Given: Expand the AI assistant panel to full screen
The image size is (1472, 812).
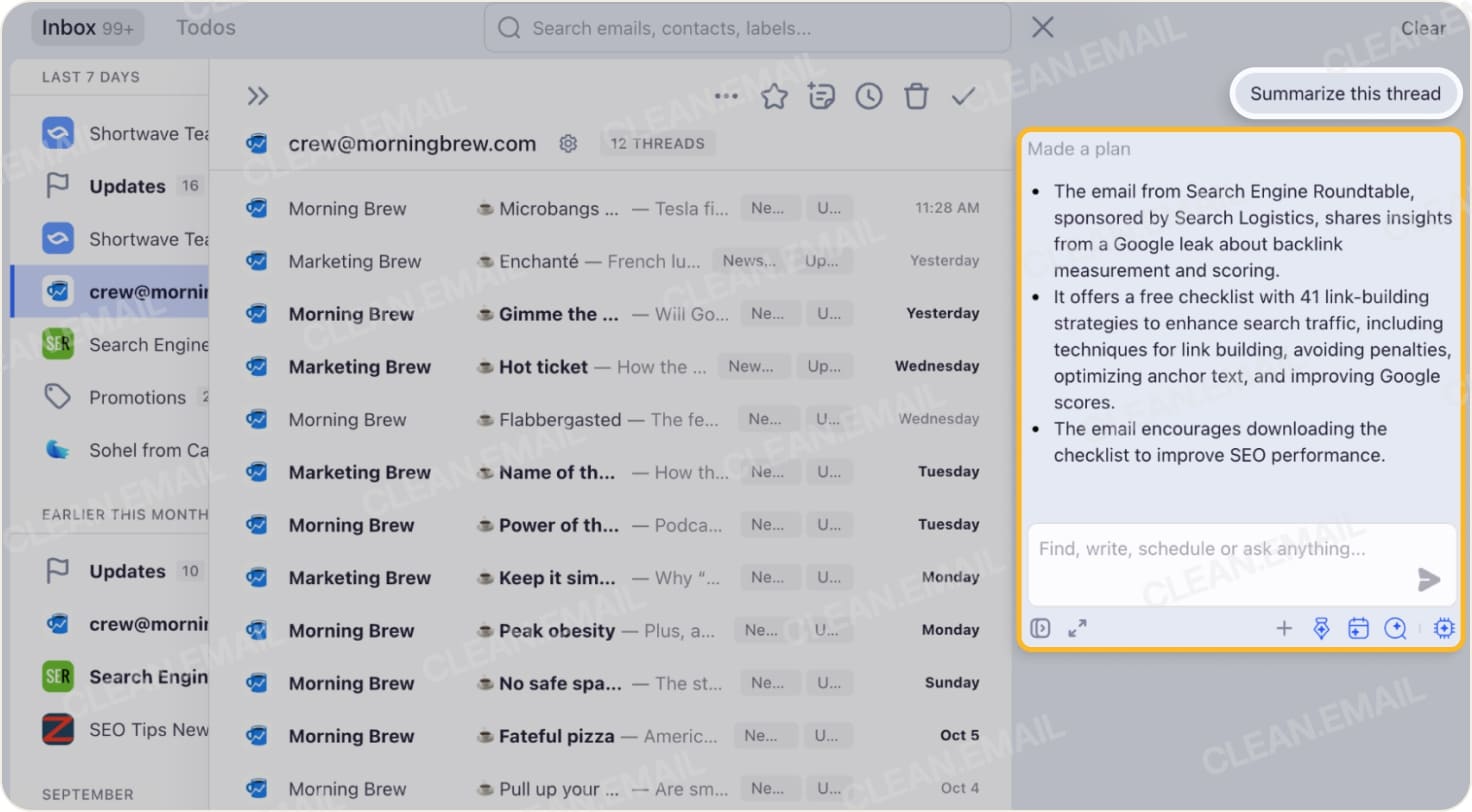Looking at the screenshot, I should 1077,628.
